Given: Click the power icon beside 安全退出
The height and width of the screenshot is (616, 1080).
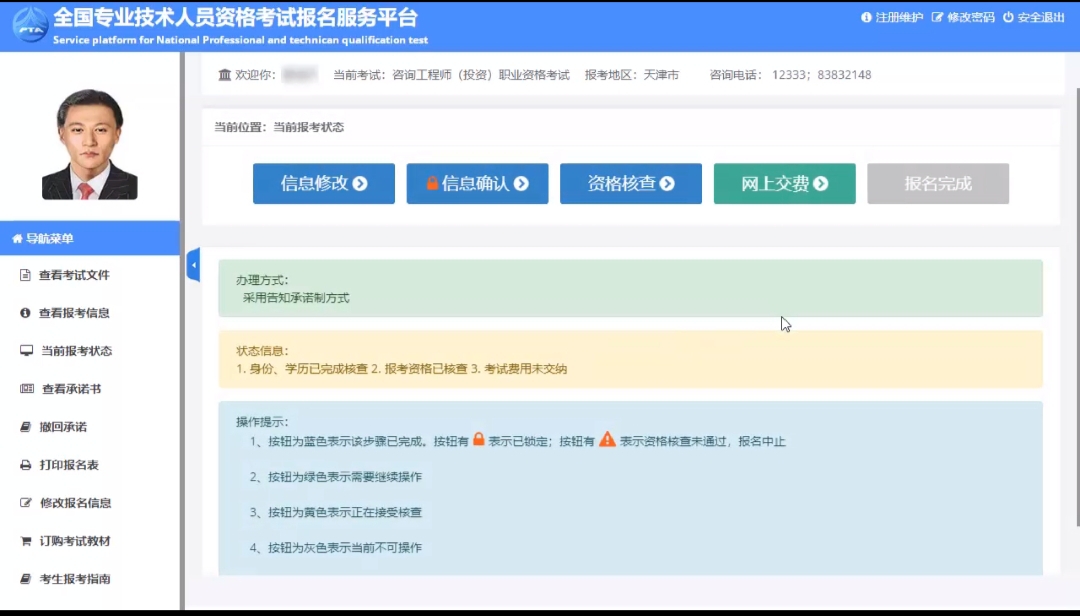Looking at the screenshot, I should [1008, 18].
